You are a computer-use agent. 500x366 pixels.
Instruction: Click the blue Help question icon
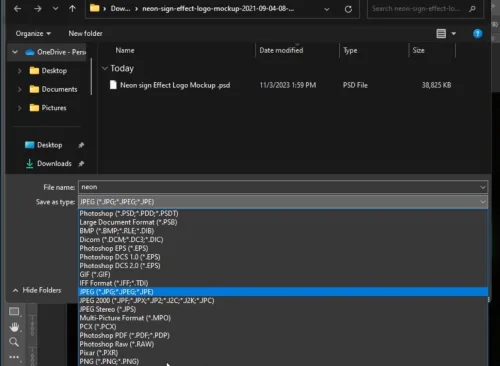[x=477, y=34]
